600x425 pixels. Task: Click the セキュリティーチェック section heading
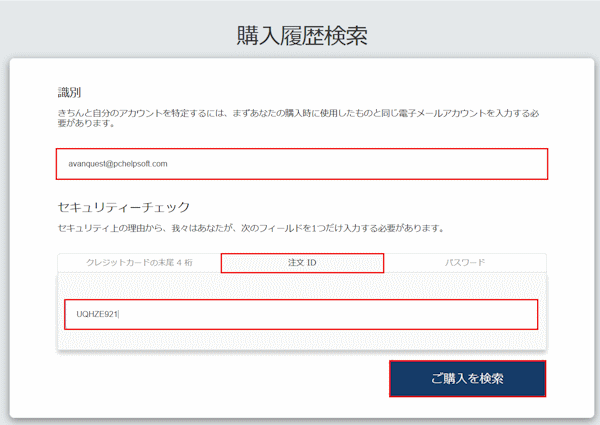click(124, 208)
